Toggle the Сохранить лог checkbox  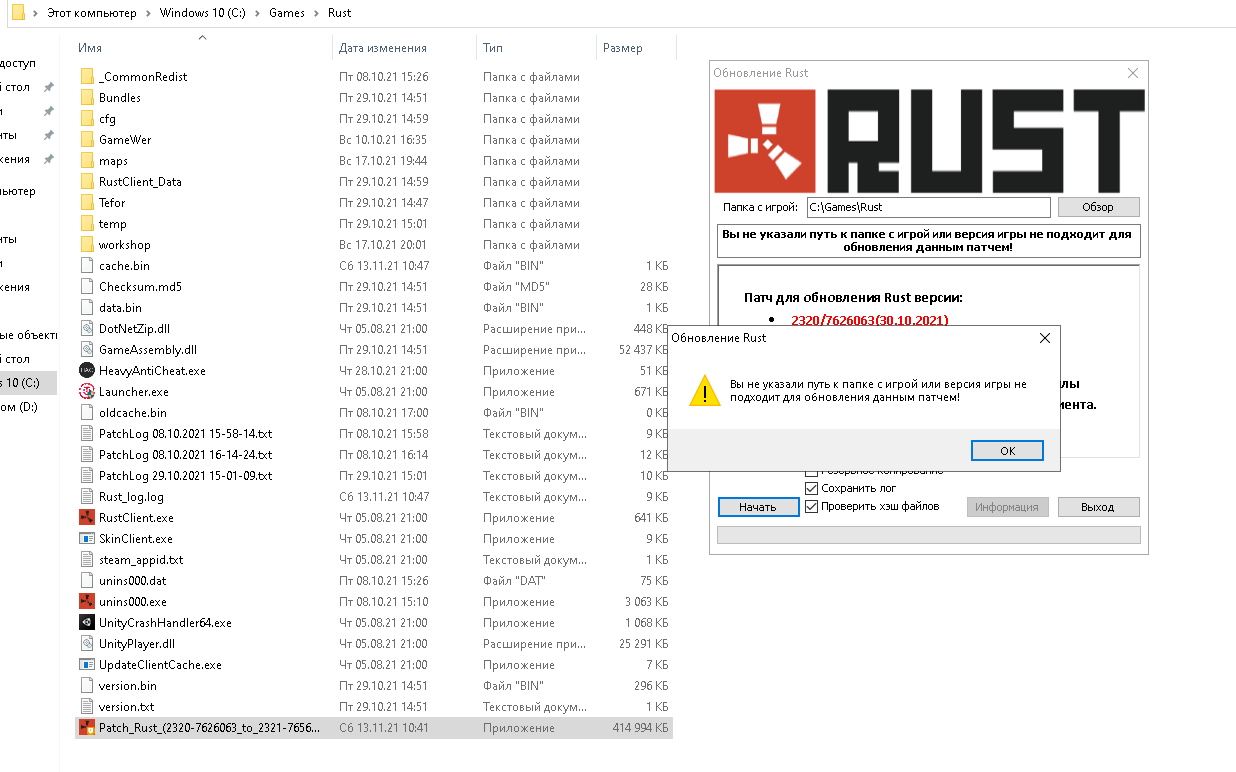[812, 488]
